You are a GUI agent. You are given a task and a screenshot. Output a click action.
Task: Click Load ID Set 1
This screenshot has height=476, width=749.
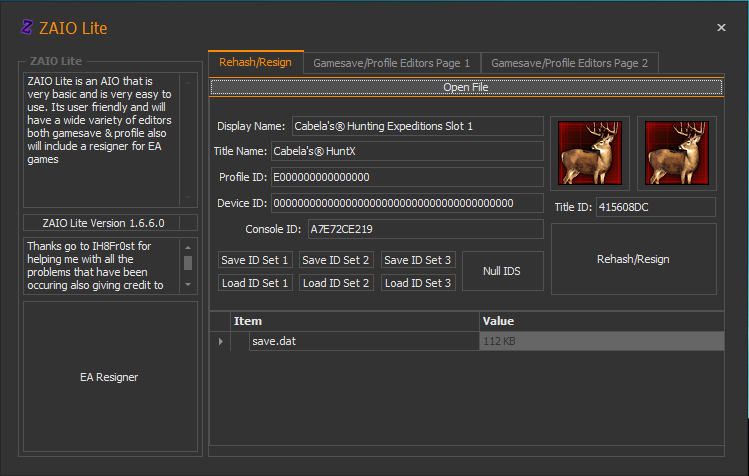(x=255, y=283)
